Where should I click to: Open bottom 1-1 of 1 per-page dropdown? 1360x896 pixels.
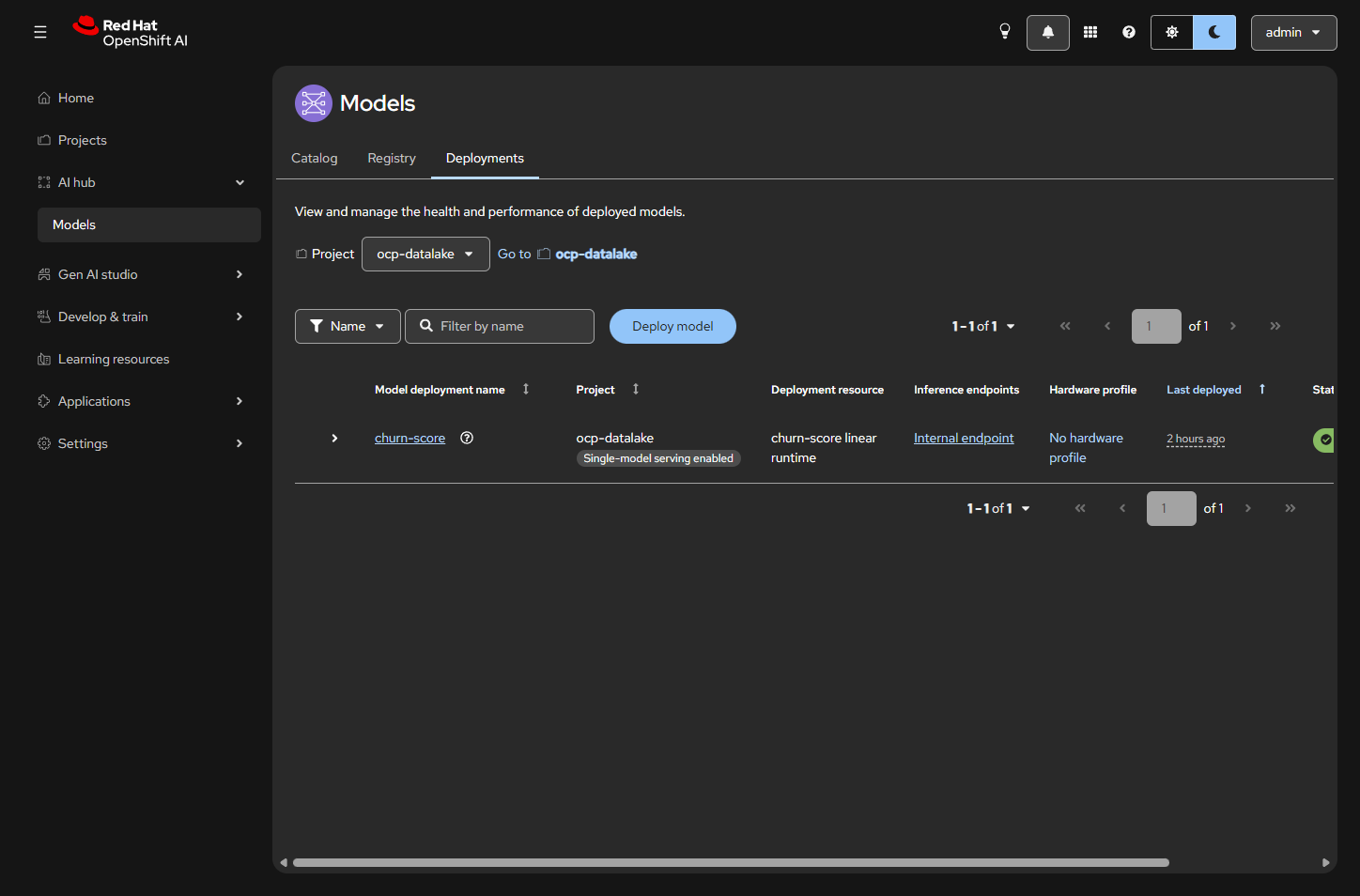[x=998, y=508]
